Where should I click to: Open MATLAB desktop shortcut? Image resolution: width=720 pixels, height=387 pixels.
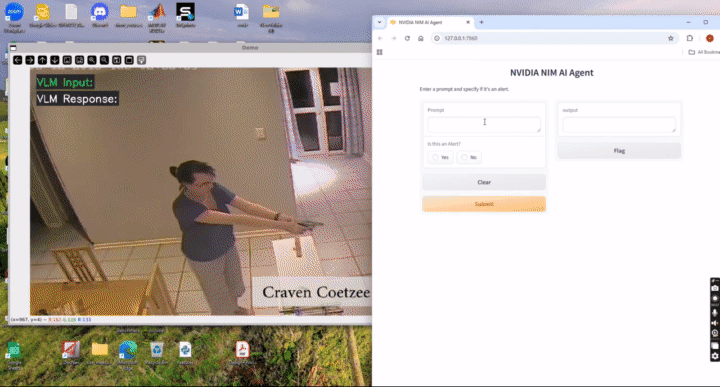point(157,17)
